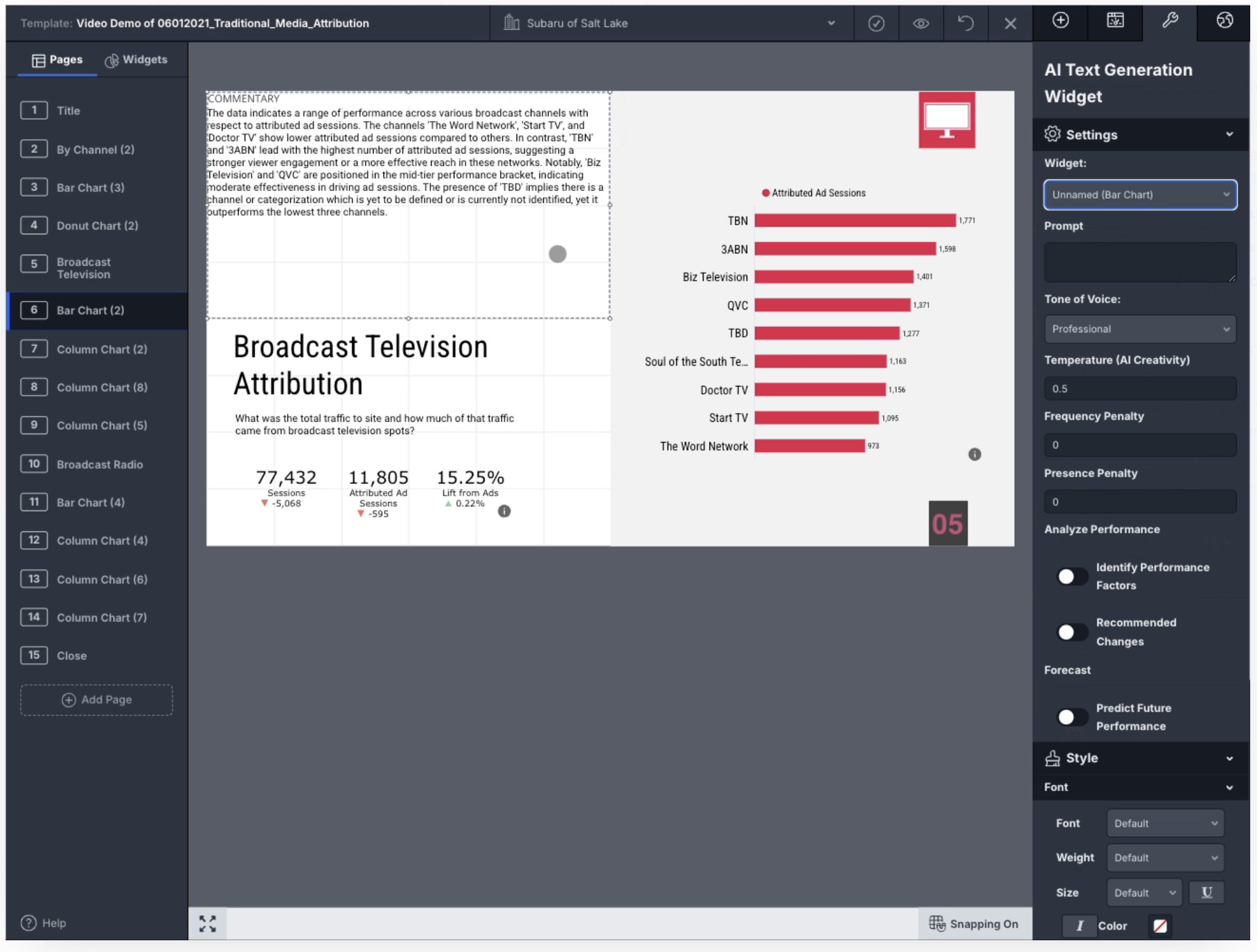Image resolution: width=1257 pixels, height=952 pixels.
Task: Preview the report with the eye icon
Action: pyautogui.click(x=921, y=23)
